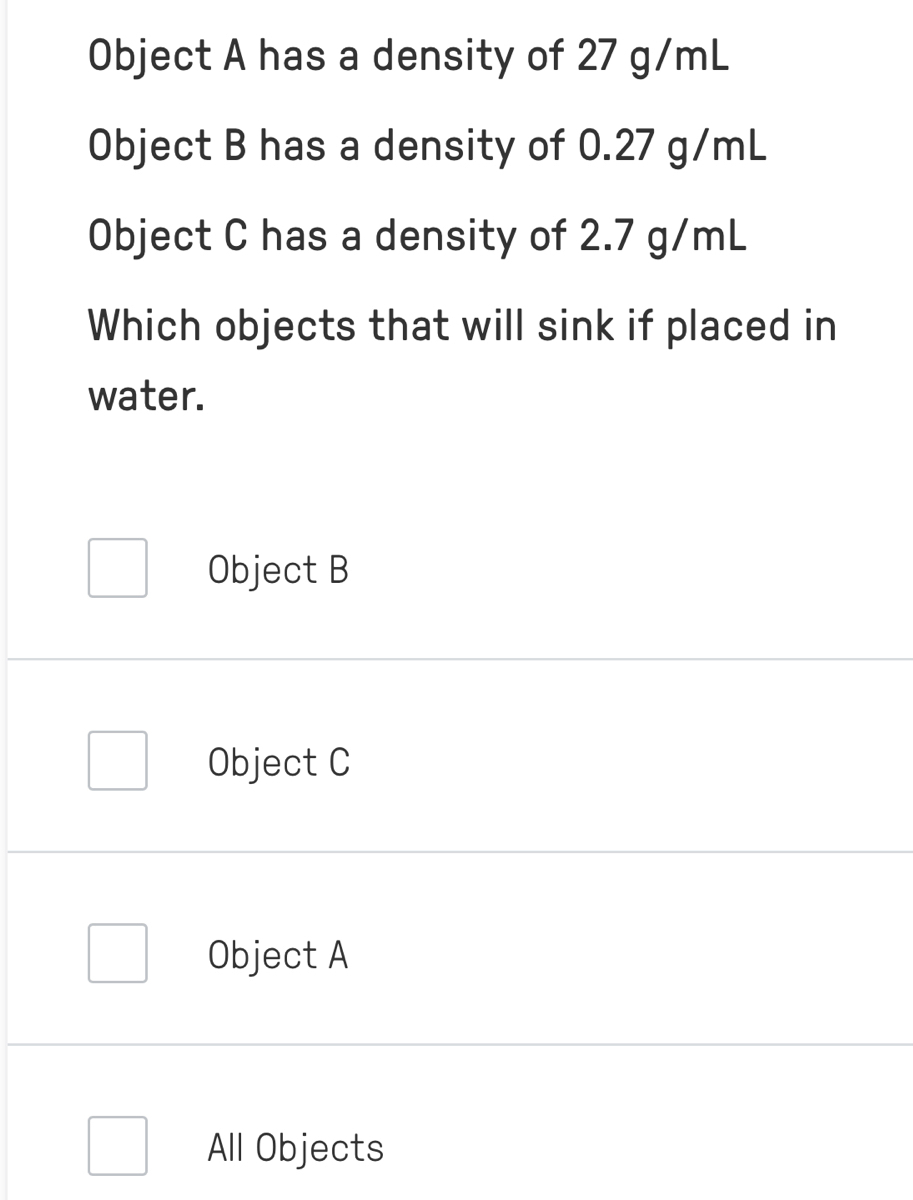
Task: Toggle the second answer option on
Action: pos(117,761)
